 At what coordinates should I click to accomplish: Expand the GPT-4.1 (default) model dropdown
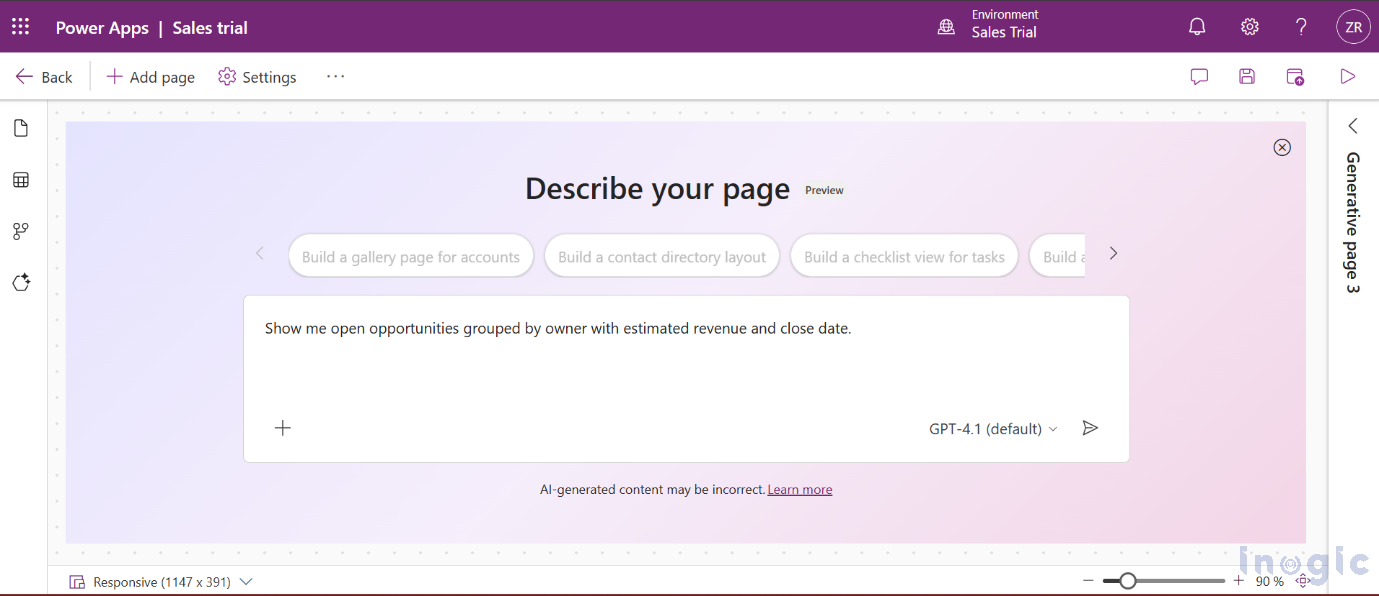pyautogui.click(x=993, y=429)
